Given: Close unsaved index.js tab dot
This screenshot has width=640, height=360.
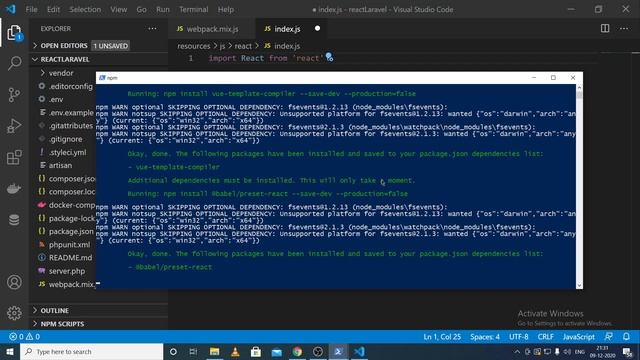Looking at the screenshot, I should [x=318, y=29].
